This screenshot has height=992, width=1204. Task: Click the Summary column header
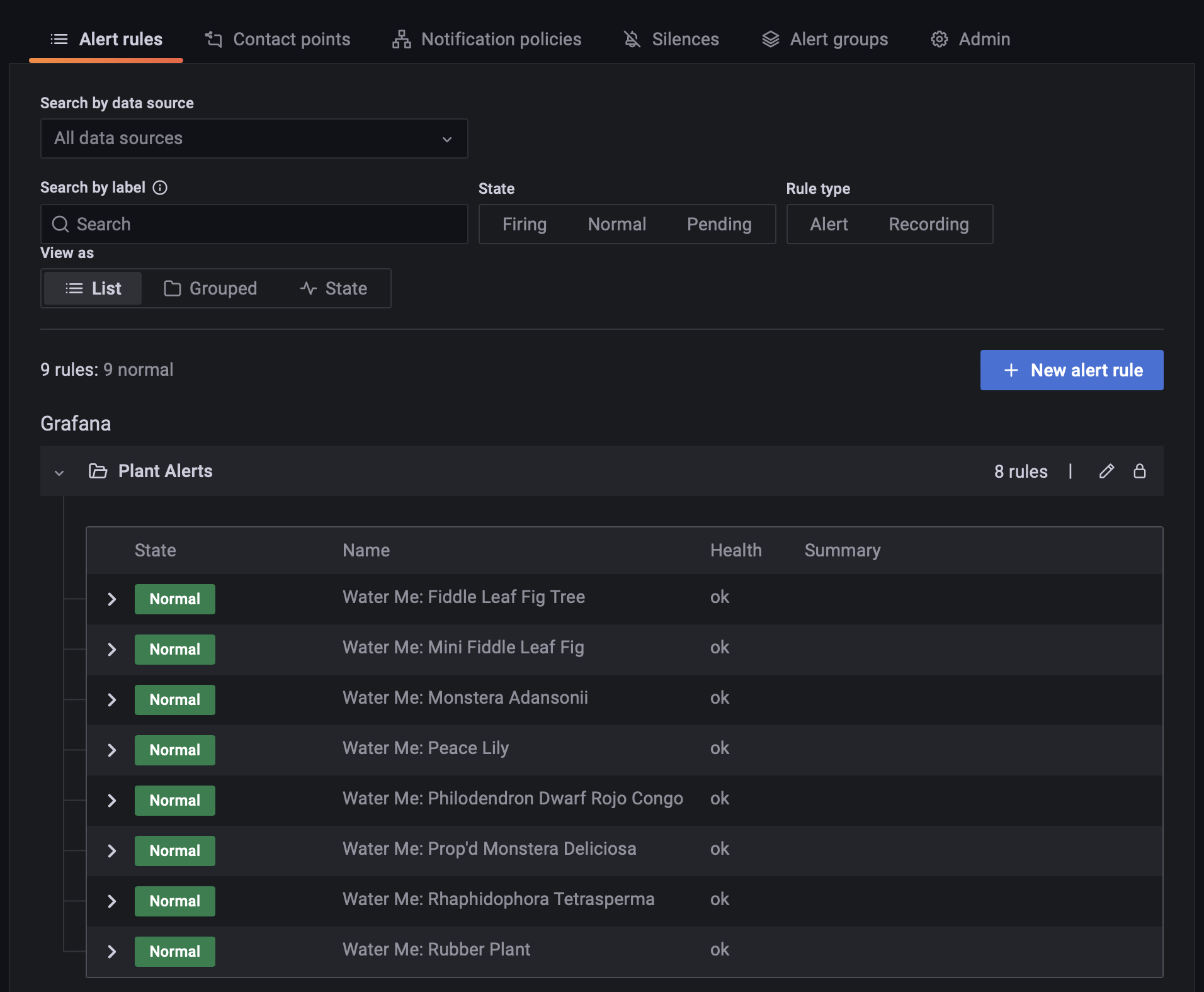[x=842, y=550]
